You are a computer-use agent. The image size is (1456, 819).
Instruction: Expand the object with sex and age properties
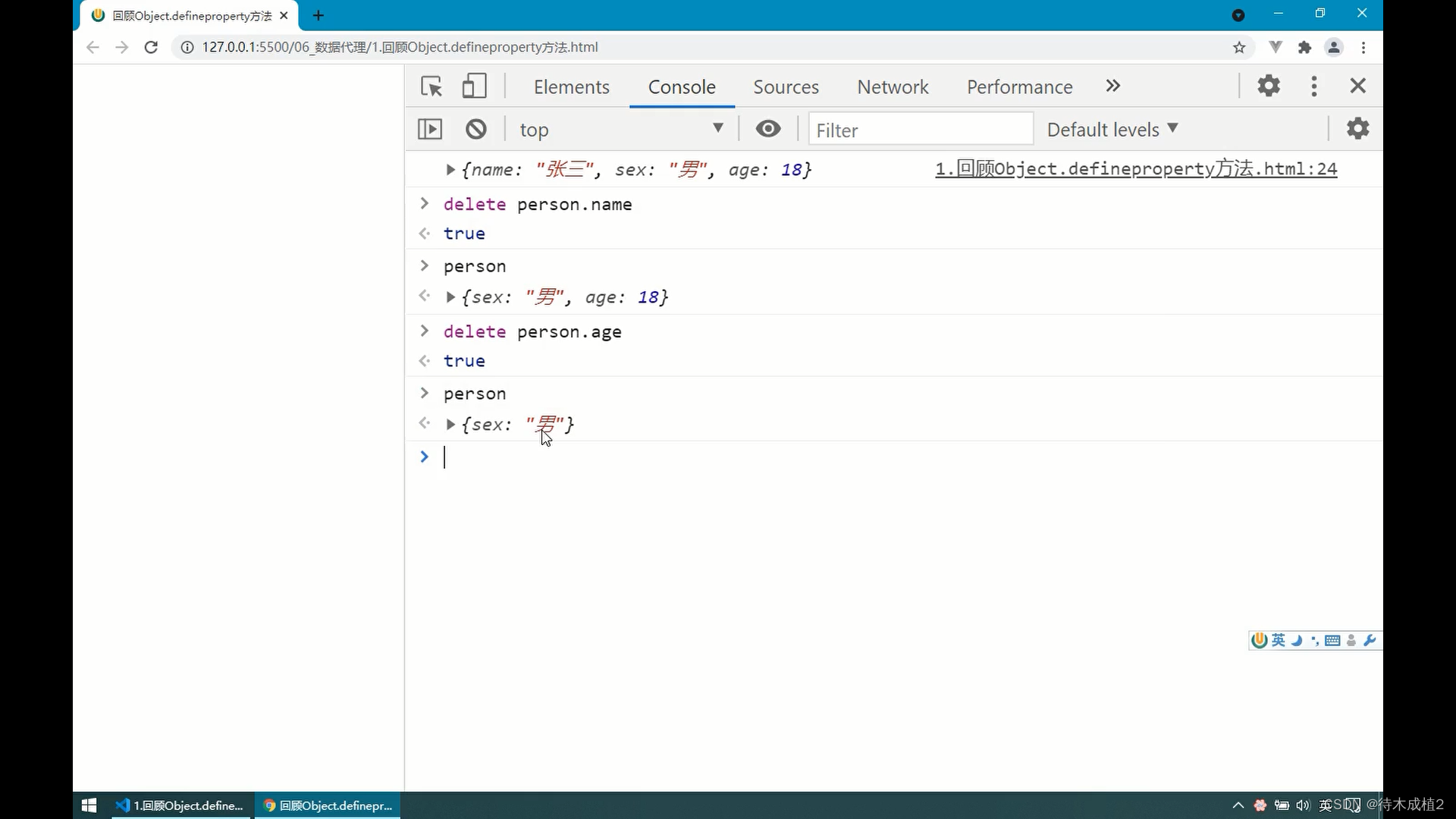[x=451, y=297]
